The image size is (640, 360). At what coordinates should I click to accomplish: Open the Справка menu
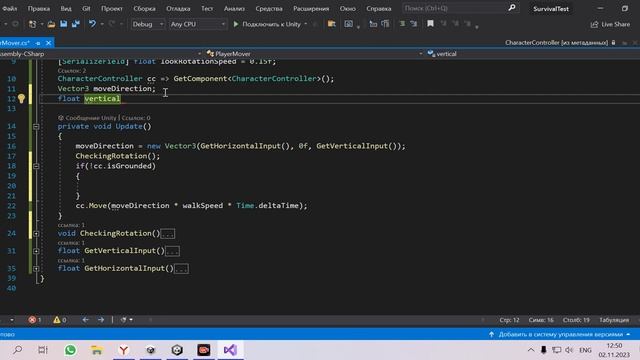coord(378,8)
